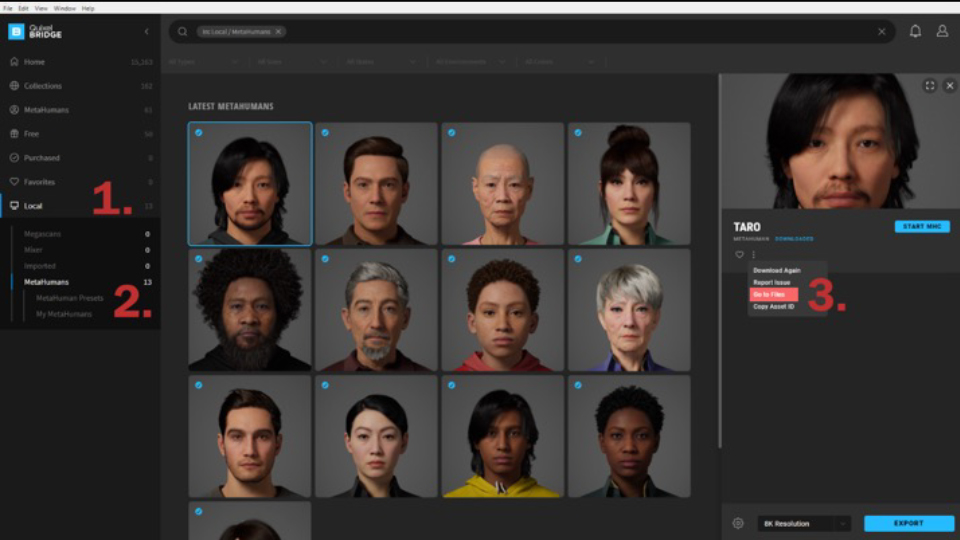Select the bald elderly person thumbnail

(503, 184)
